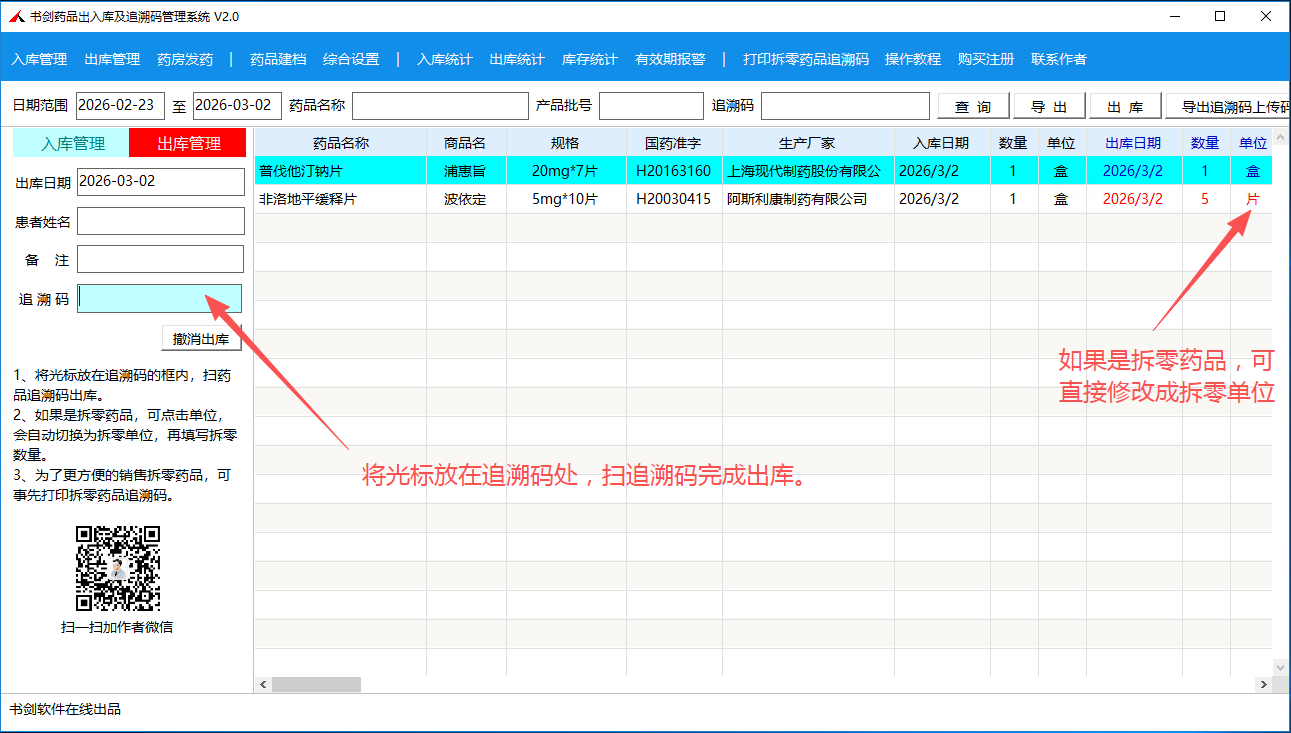Click the WeChat QR code image

click(x=118, y=568)
